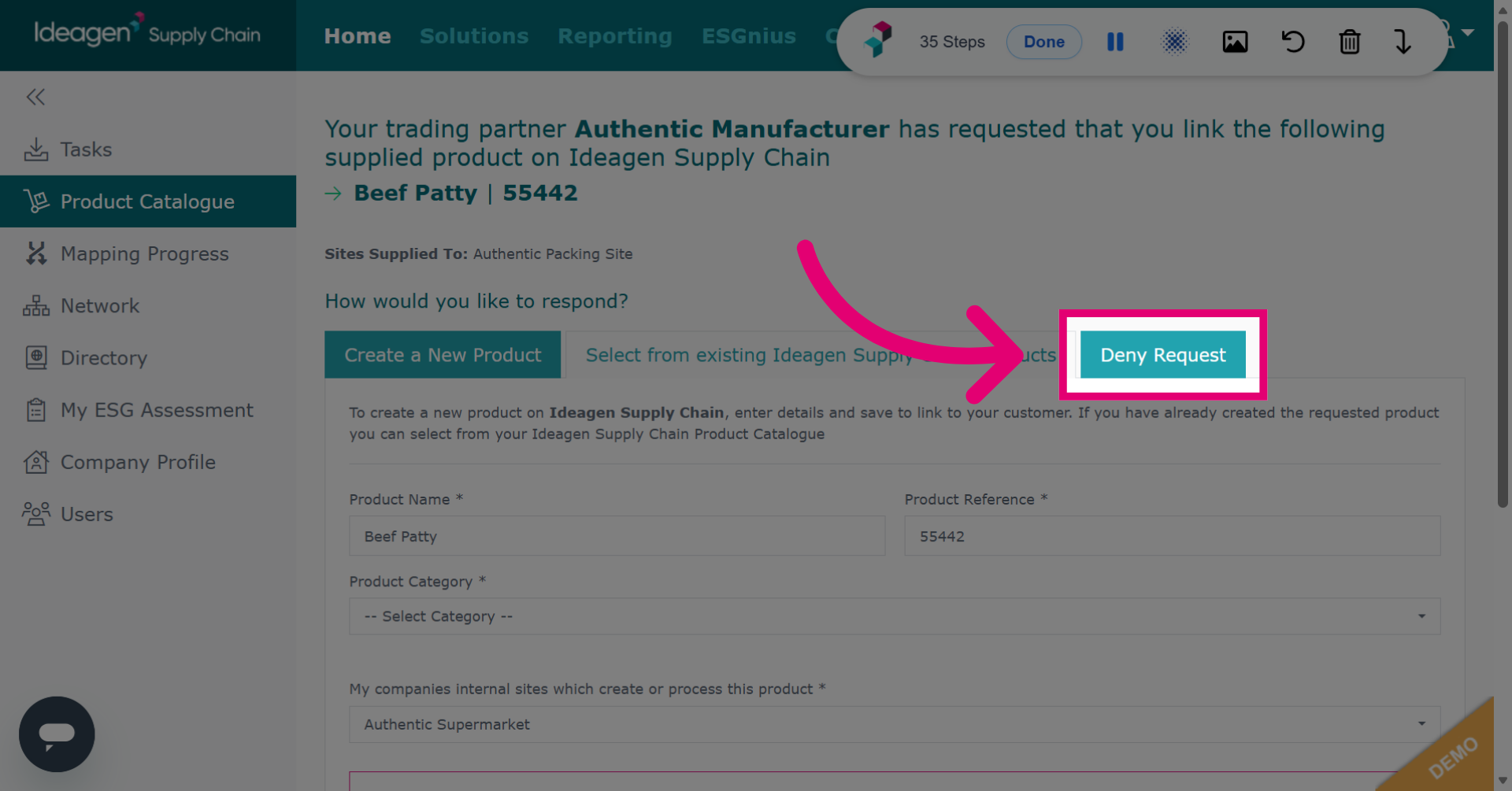Switch to Select from existing products tab
The image size is (1512, 791).
820,355
